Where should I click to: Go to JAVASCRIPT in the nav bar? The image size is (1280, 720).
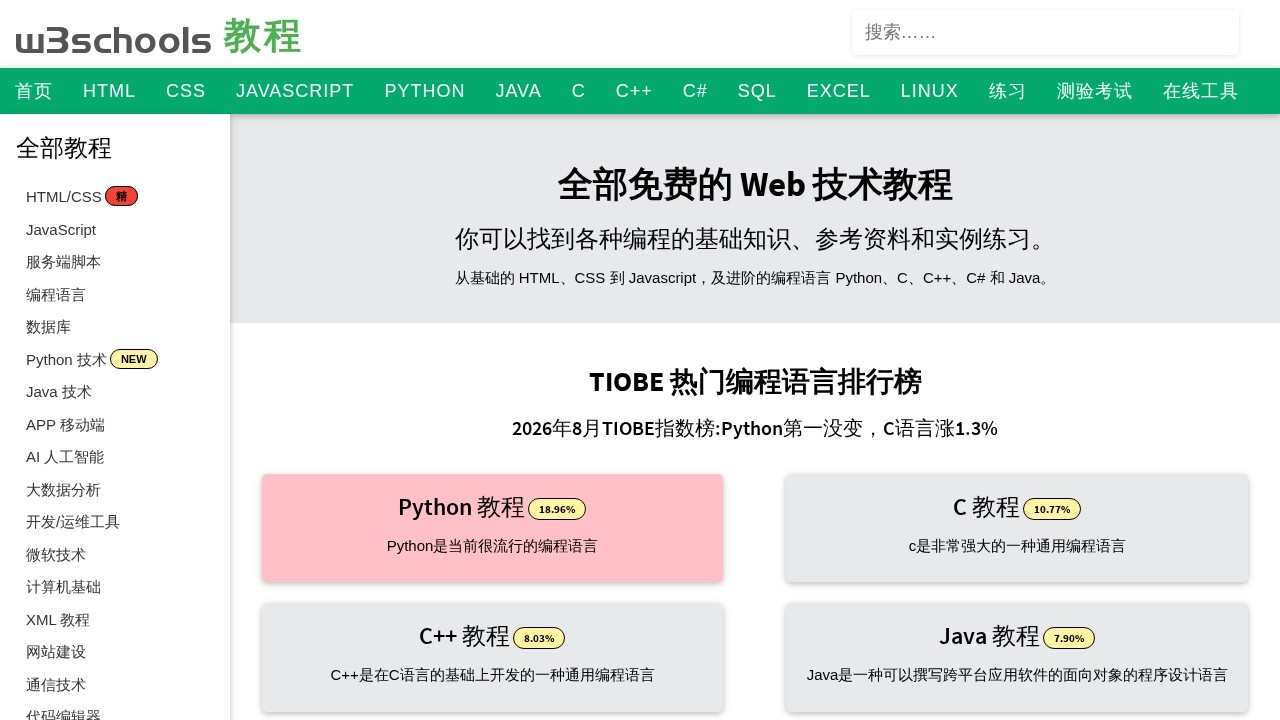[x=295, y=91]
